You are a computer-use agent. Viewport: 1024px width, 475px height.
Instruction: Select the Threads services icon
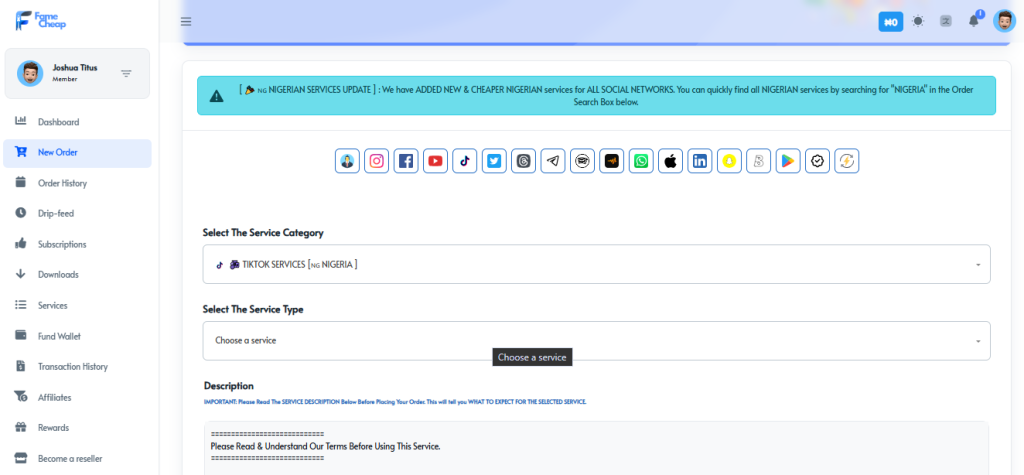coord(524,161)
